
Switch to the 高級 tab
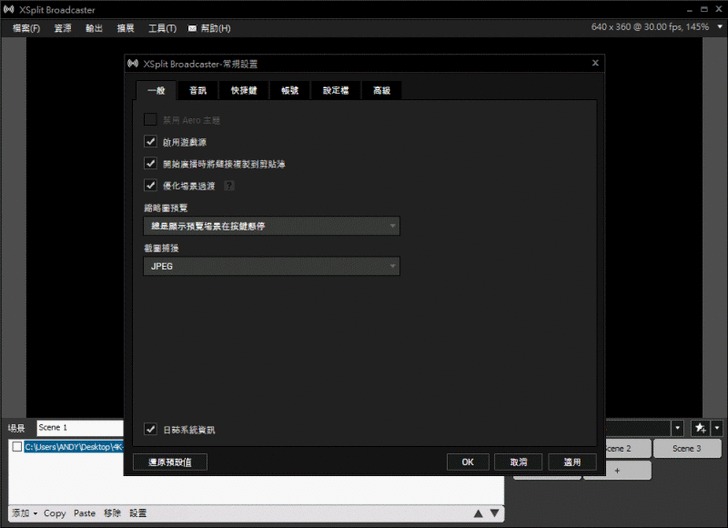point(382,91)
